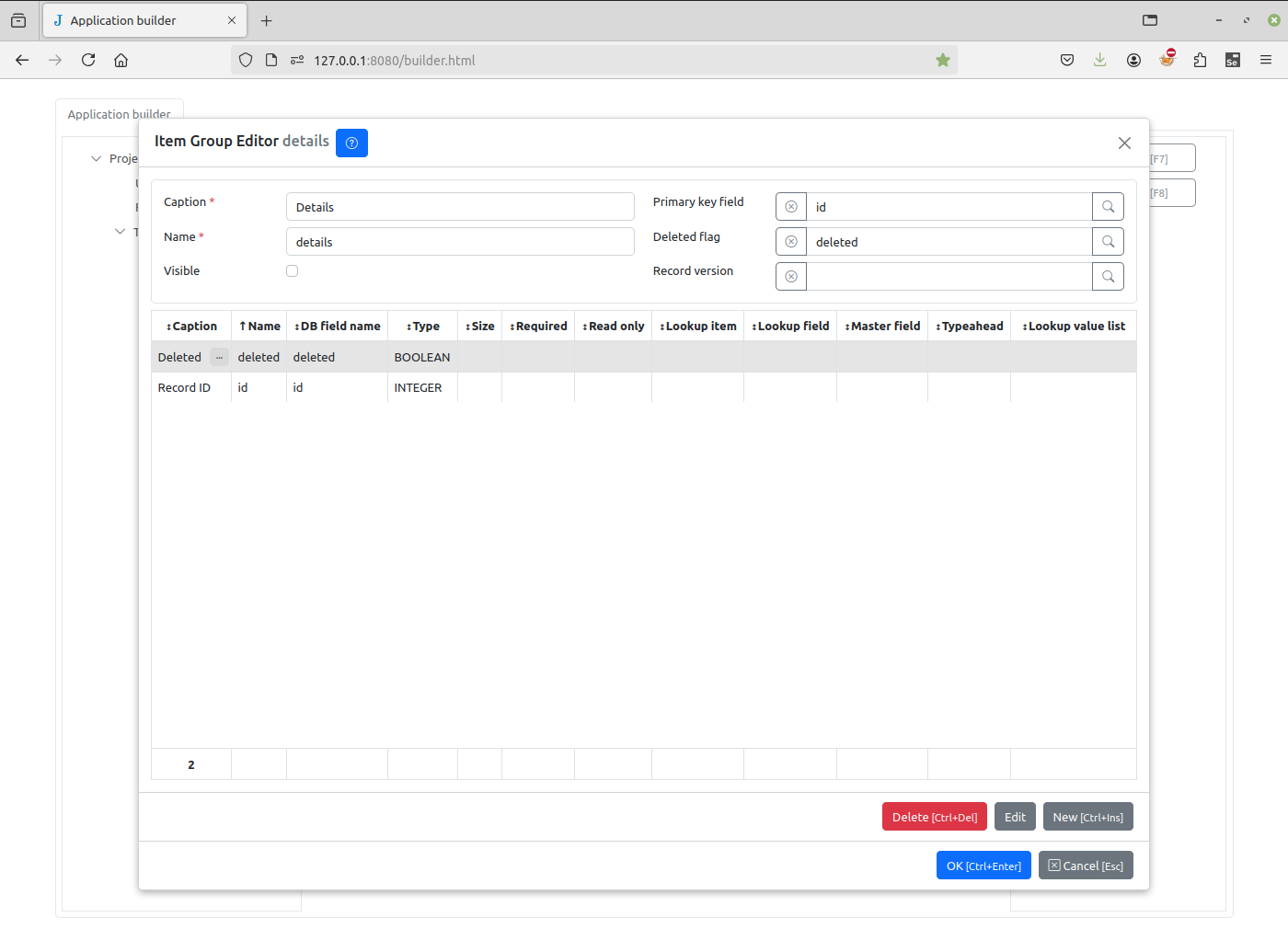
Task: Sort the table by Caption column
Action: pyautogui.click(x=191, y=327)
